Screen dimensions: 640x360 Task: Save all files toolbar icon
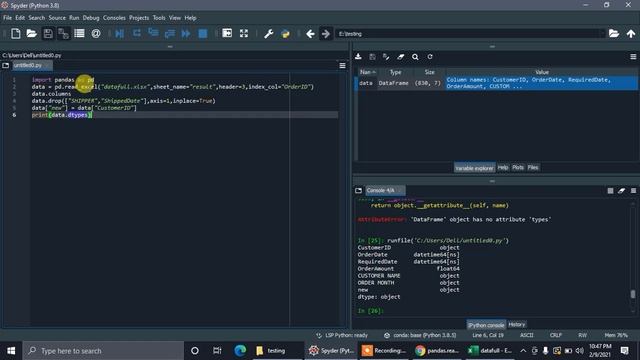63,33
